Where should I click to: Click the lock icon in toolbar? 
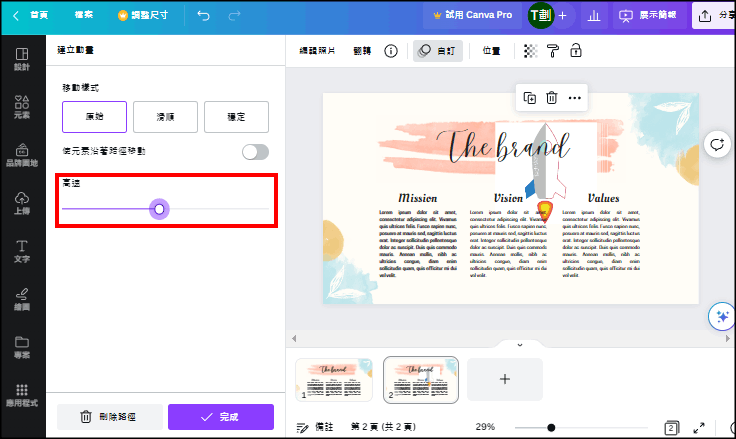tap(575, 51)
